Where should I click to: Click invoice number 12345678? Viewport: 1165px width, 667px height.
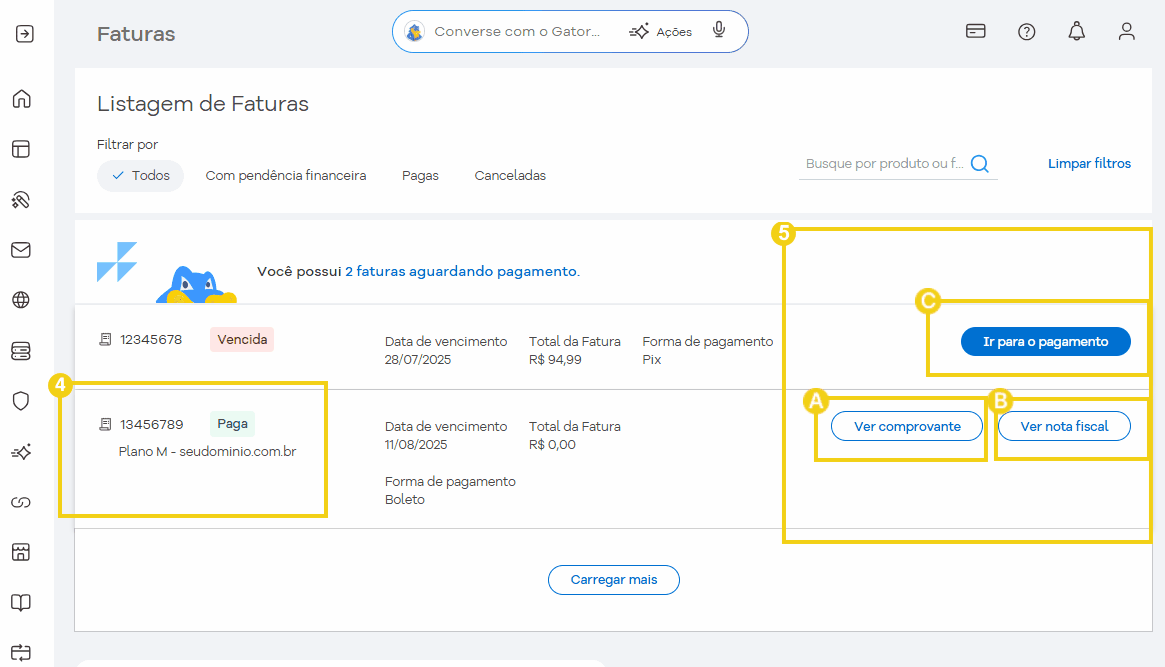pos(151,339)
